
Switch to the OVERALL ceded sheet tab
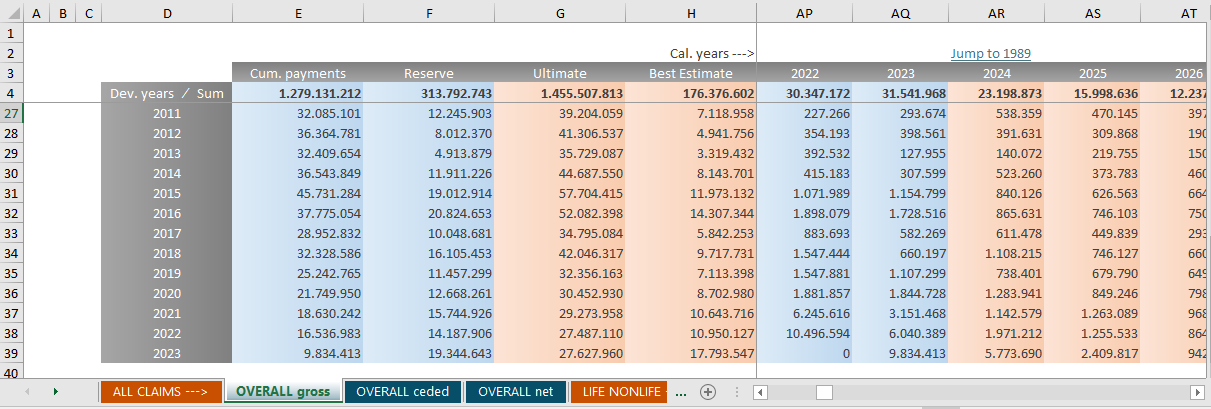(402, 392)
